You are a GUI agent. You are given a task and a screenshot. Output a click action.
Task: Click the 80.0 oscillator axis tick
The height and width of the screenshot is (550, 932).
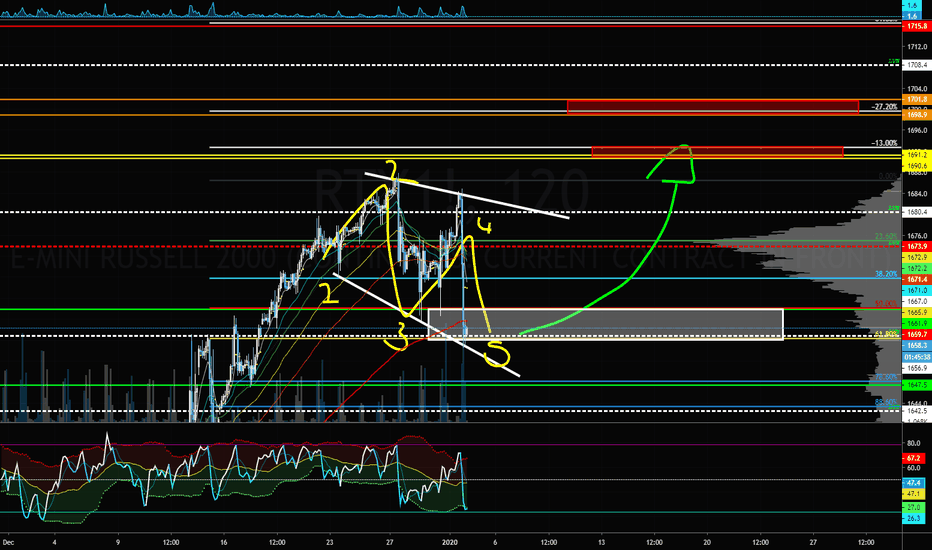tap(914, 444)
